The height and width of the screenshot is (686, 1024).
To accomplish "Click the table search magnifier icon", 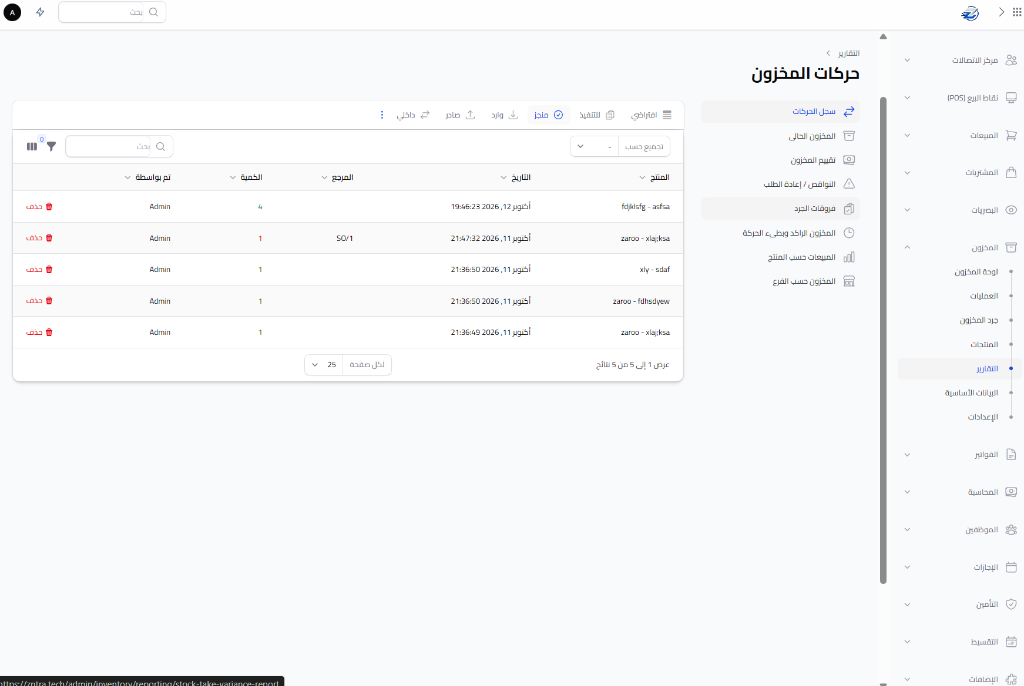I will click(x=161, y=146).
